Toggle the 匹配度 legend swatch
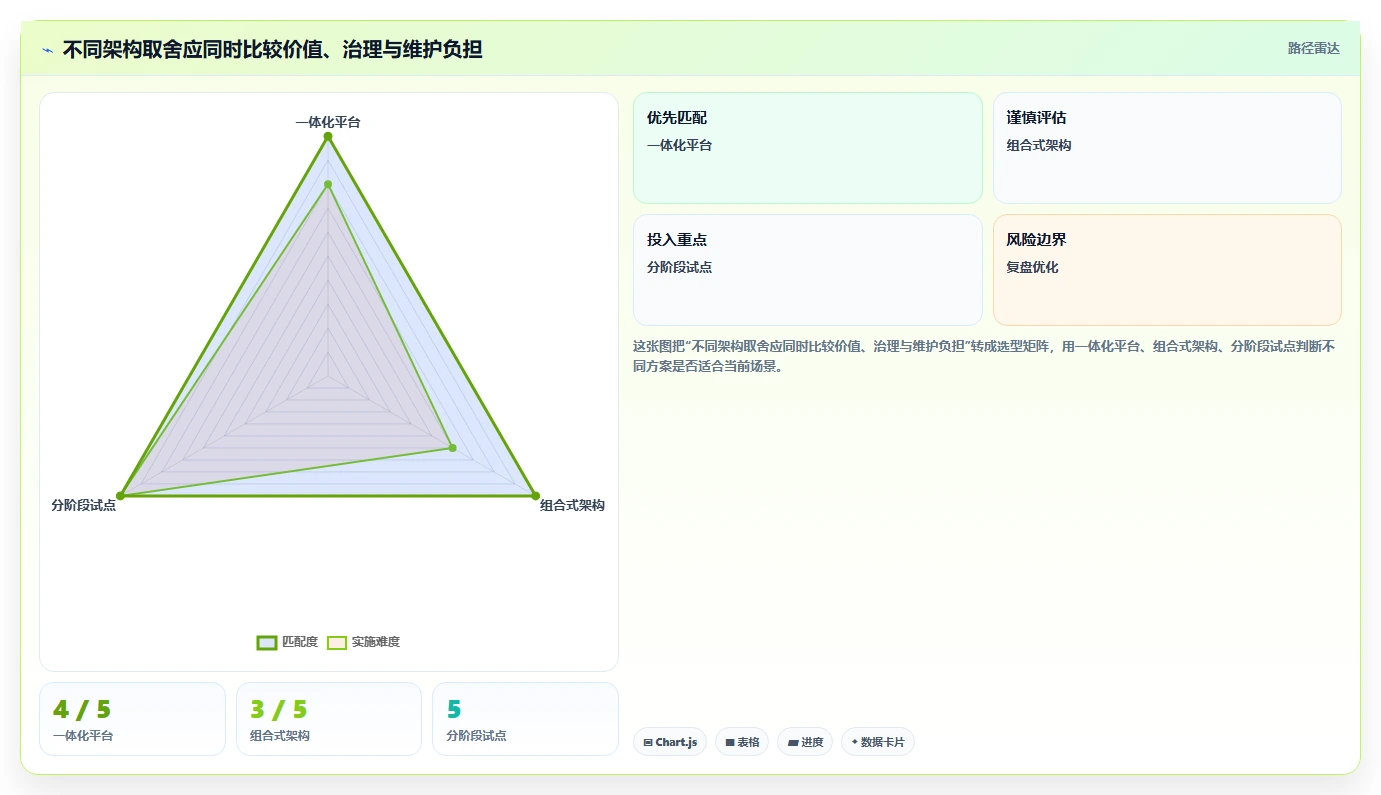The image size is (1381, 795). [266, 642]
